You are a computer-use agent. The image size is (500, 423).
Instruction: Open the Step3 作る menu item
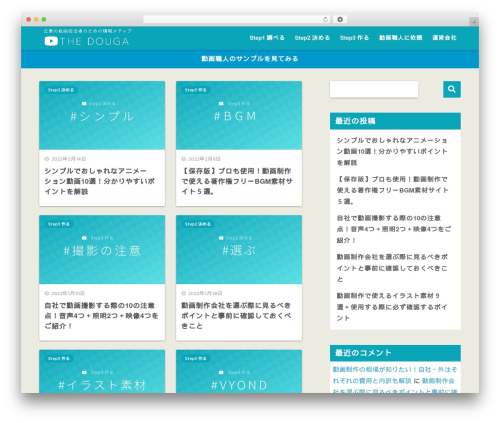click(354, 38)
